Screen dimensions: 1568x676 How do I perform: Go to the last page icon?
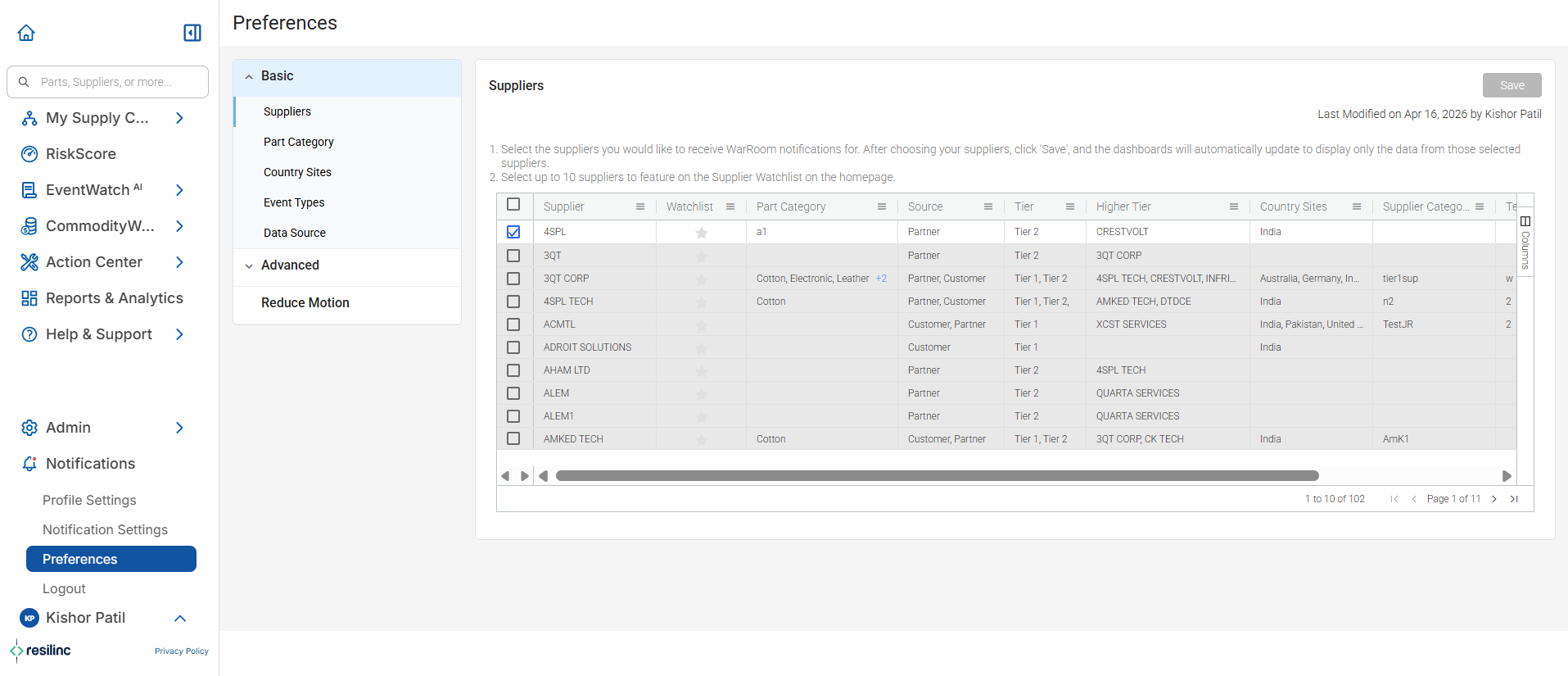coord(1514,499)
